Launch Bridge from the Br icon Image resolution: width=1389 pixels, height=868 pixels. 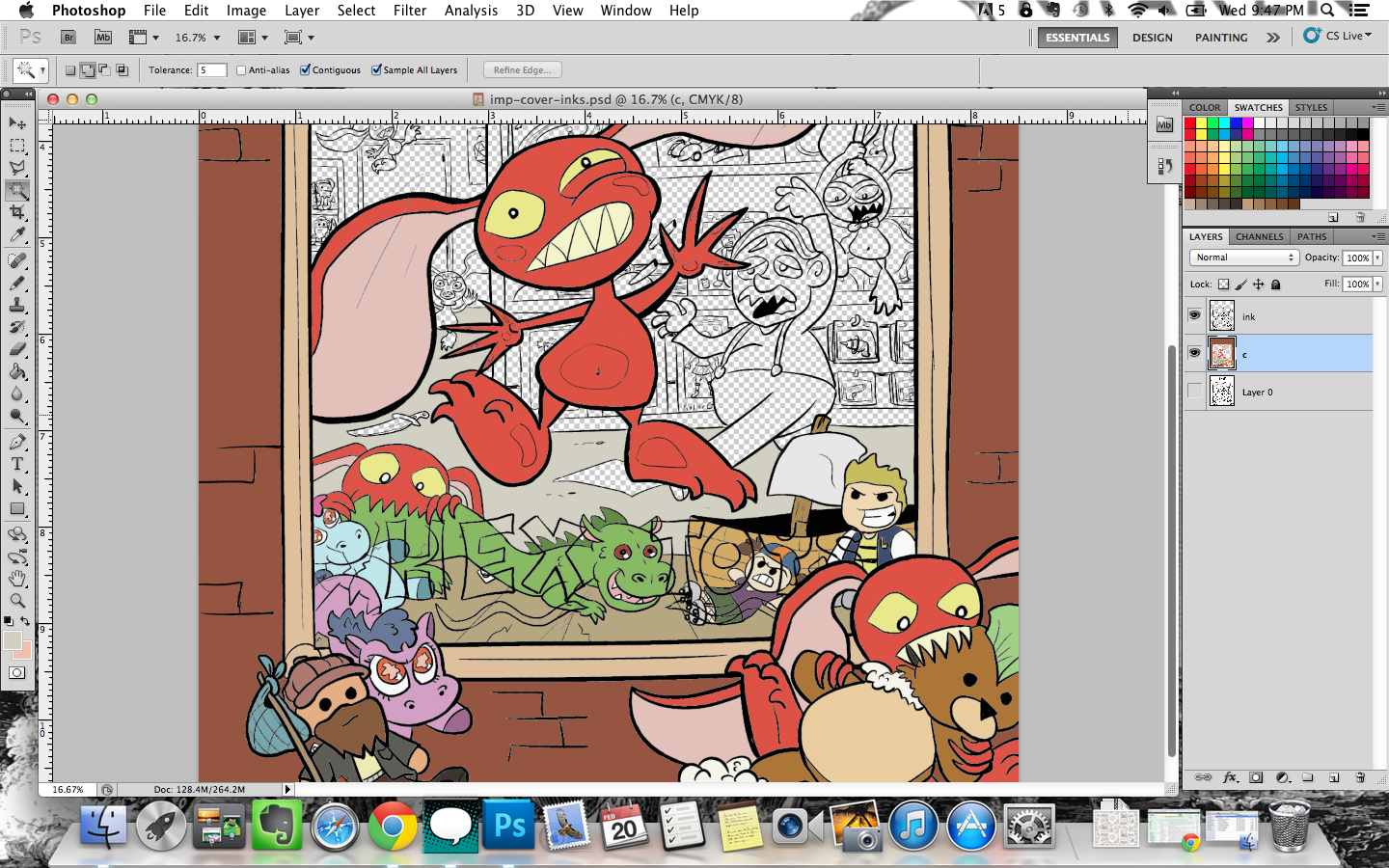point(68,38)
